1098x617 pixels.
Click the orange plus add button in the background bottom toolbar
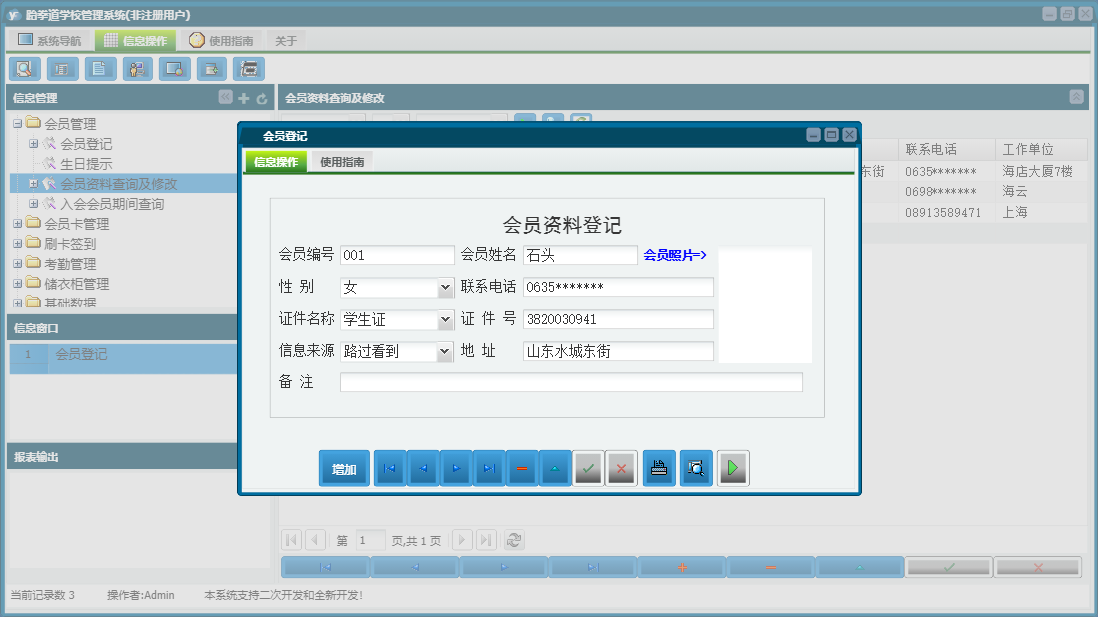click(682, 567)
